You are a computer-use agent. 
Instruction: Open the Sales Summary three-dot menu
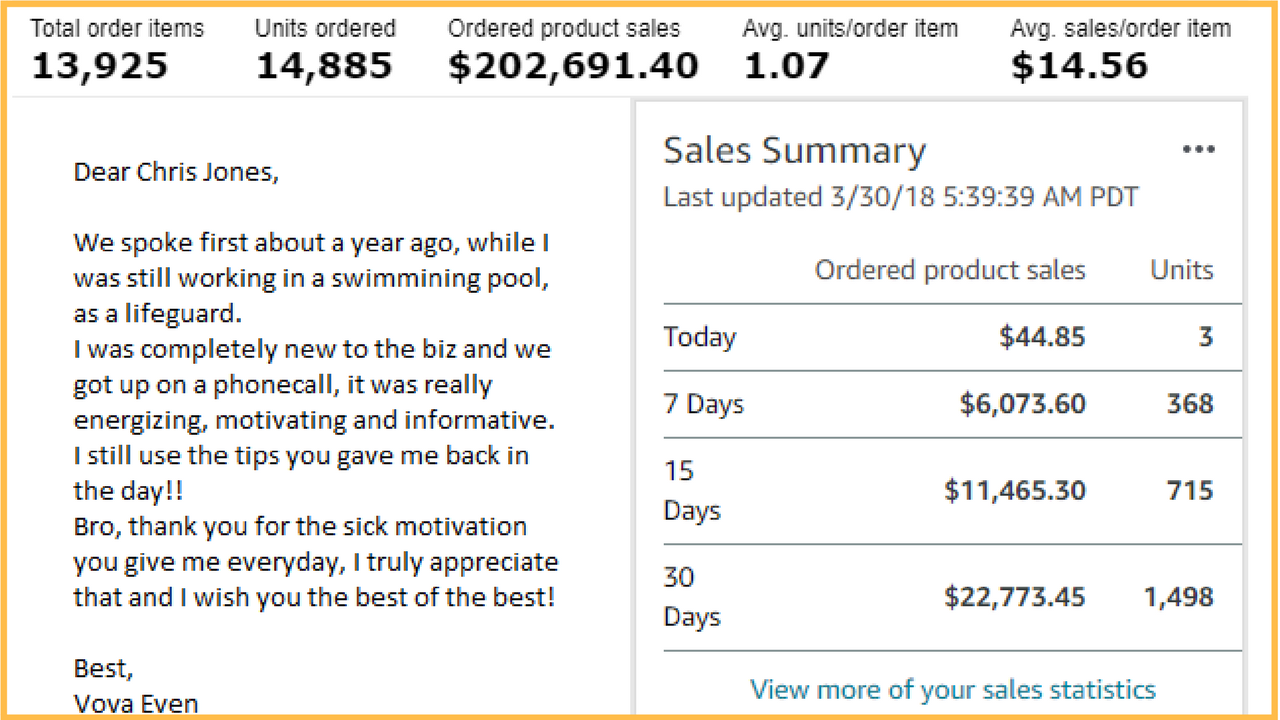tap(1198, 150)
